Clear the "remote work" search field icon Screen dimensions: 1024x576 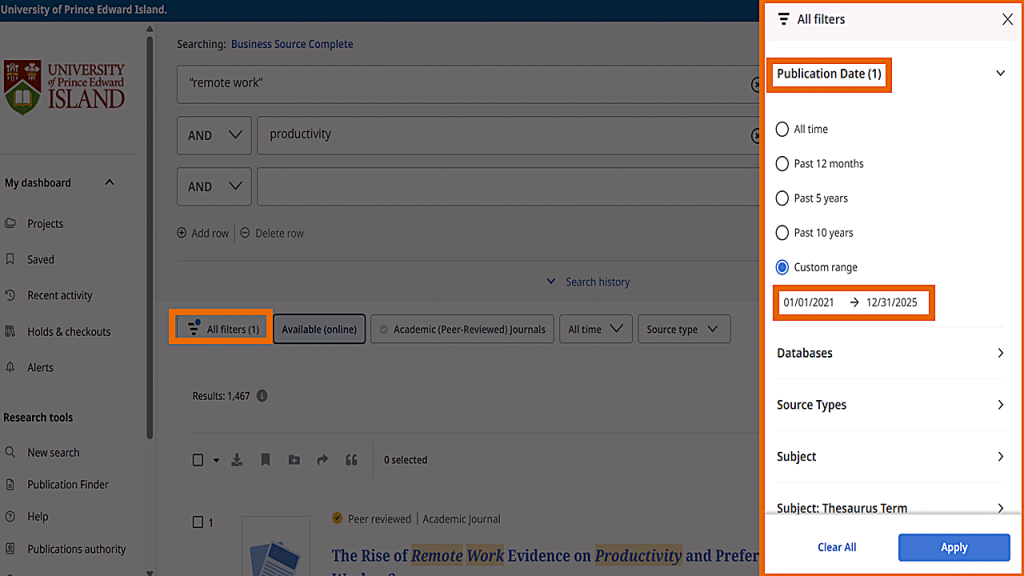756,85
